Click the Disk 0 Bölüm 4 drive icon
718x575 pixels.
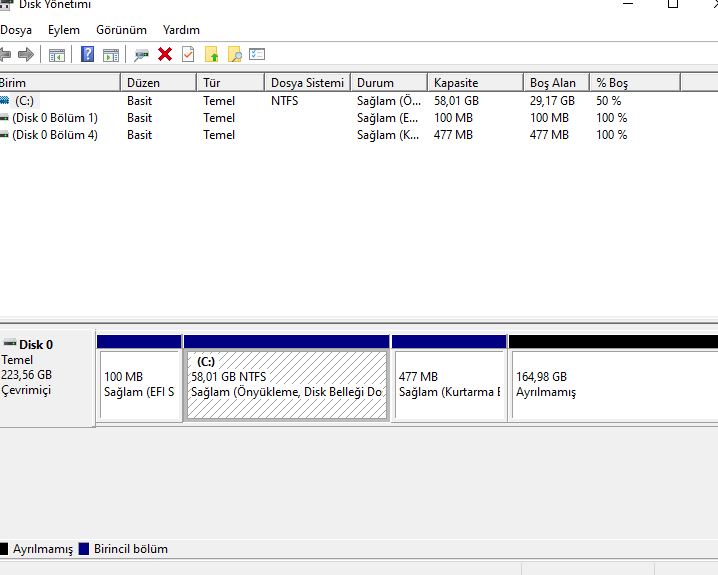point(5,135)
